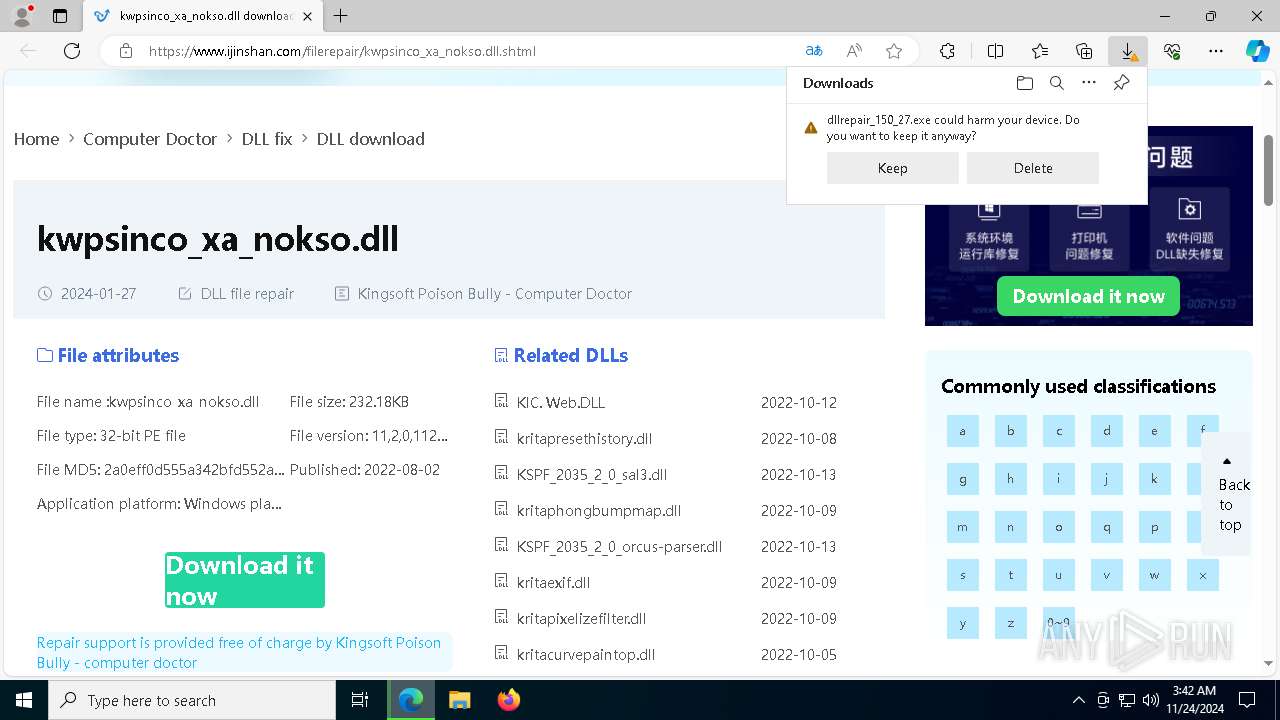Screen dimensions: 1280x720
Task: Click Back to top button
Action: click(x=1227, y=493)
